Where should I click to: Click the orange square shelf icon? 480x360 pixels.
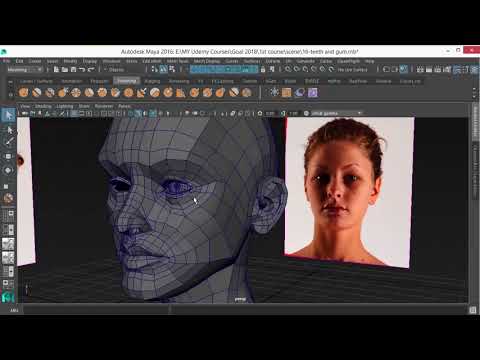(286, 92)
